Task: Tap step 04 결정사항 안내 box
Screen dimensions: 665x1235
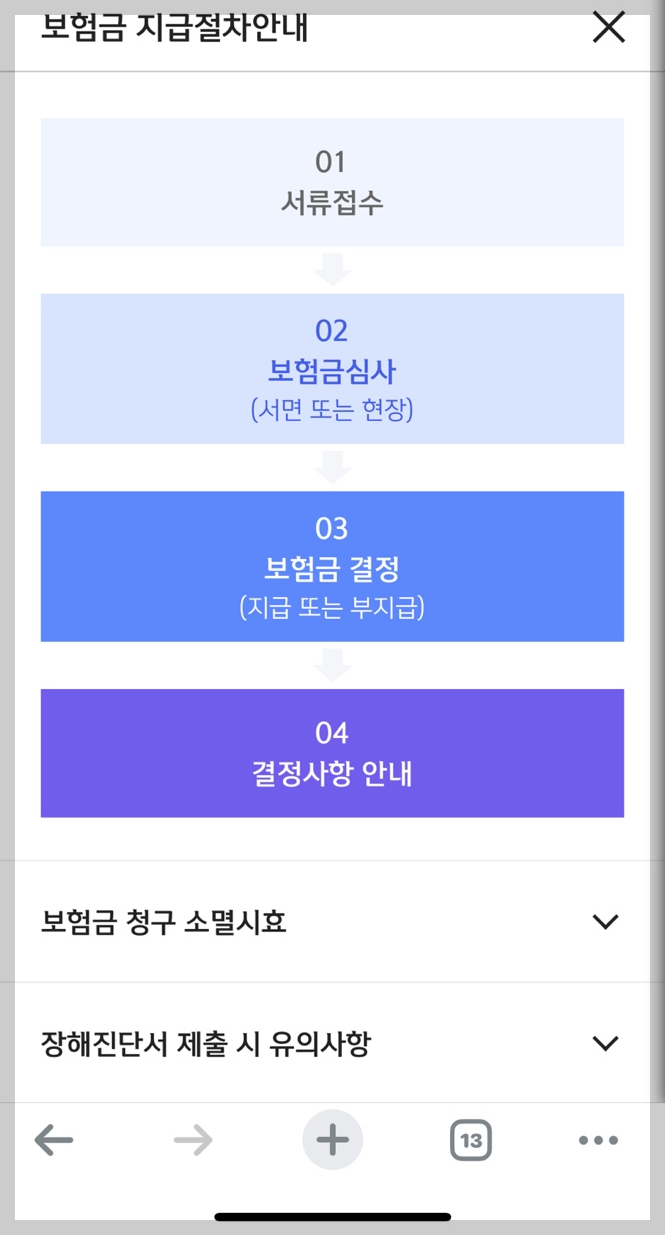Action: [332, 753]
